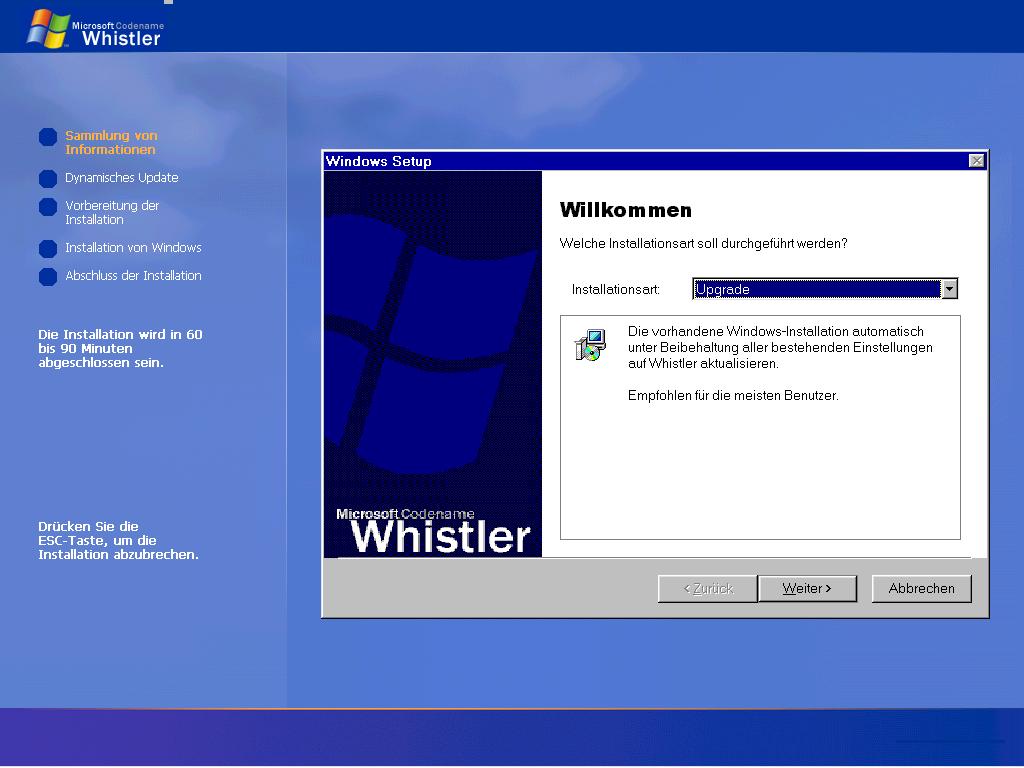
Task: Select the Sammlung von Informationen step
Action: click(111, 142)
